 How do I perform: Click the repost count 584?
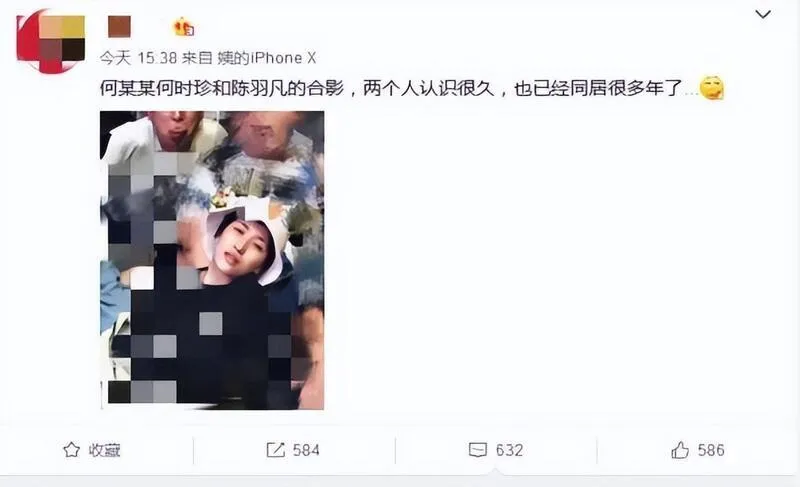[x=306, y=450]
